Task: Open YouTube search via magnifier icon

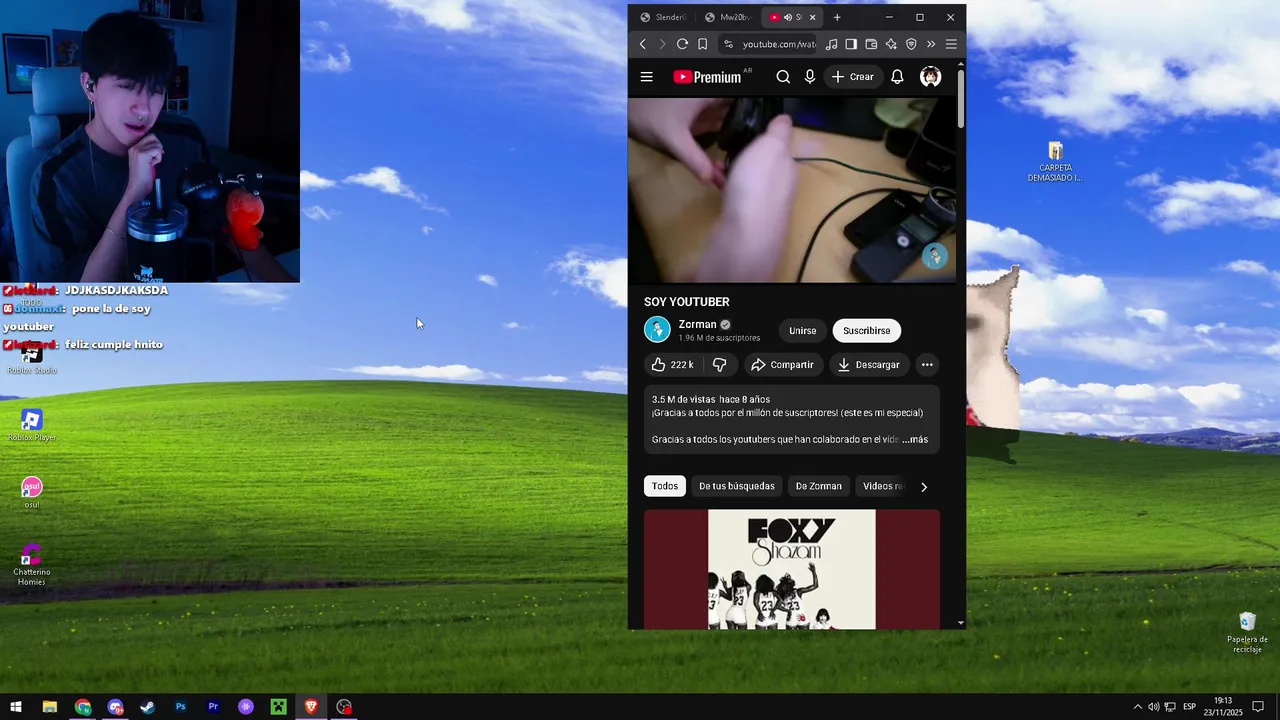Action: click(783, 77)
